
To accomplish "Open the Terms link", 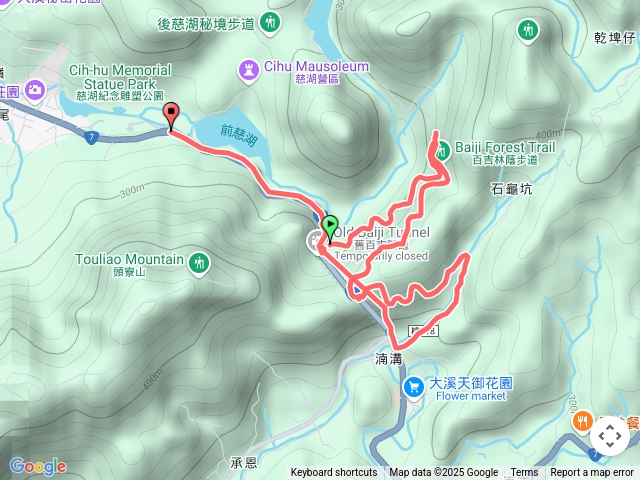I will (x=524, y=473).
